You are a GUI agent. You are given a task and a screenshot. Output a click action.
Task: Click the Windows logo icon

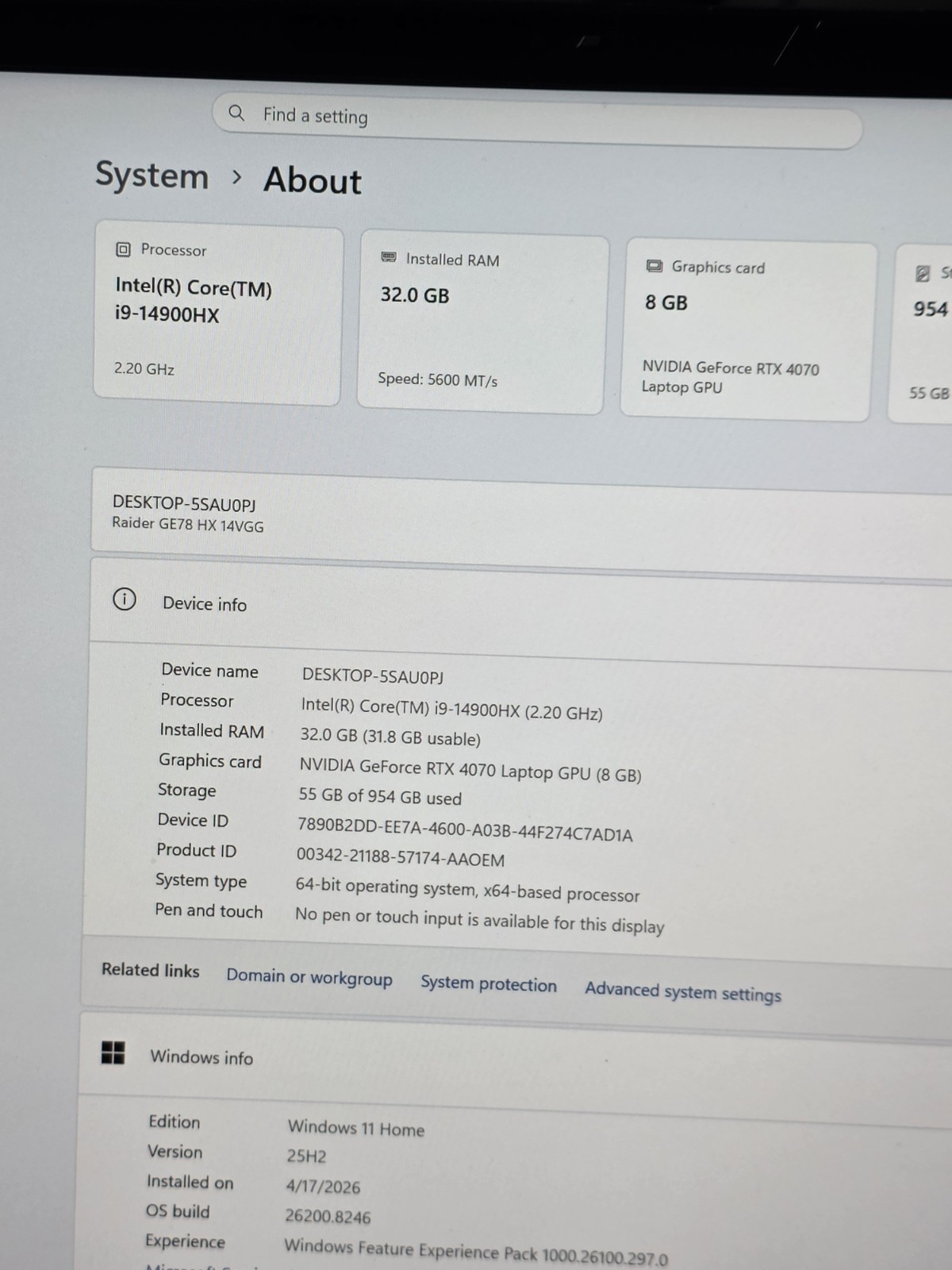113,1053
